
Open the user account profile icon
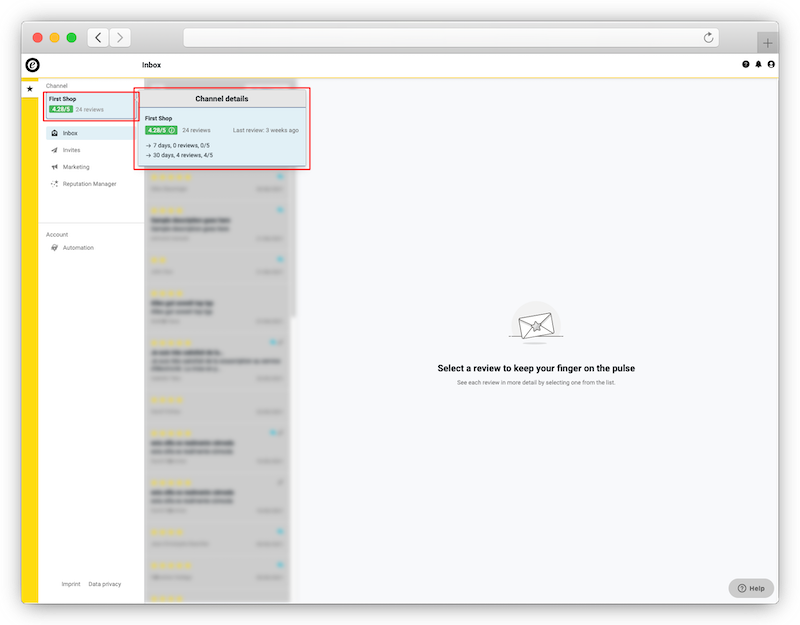coord(771,64)
